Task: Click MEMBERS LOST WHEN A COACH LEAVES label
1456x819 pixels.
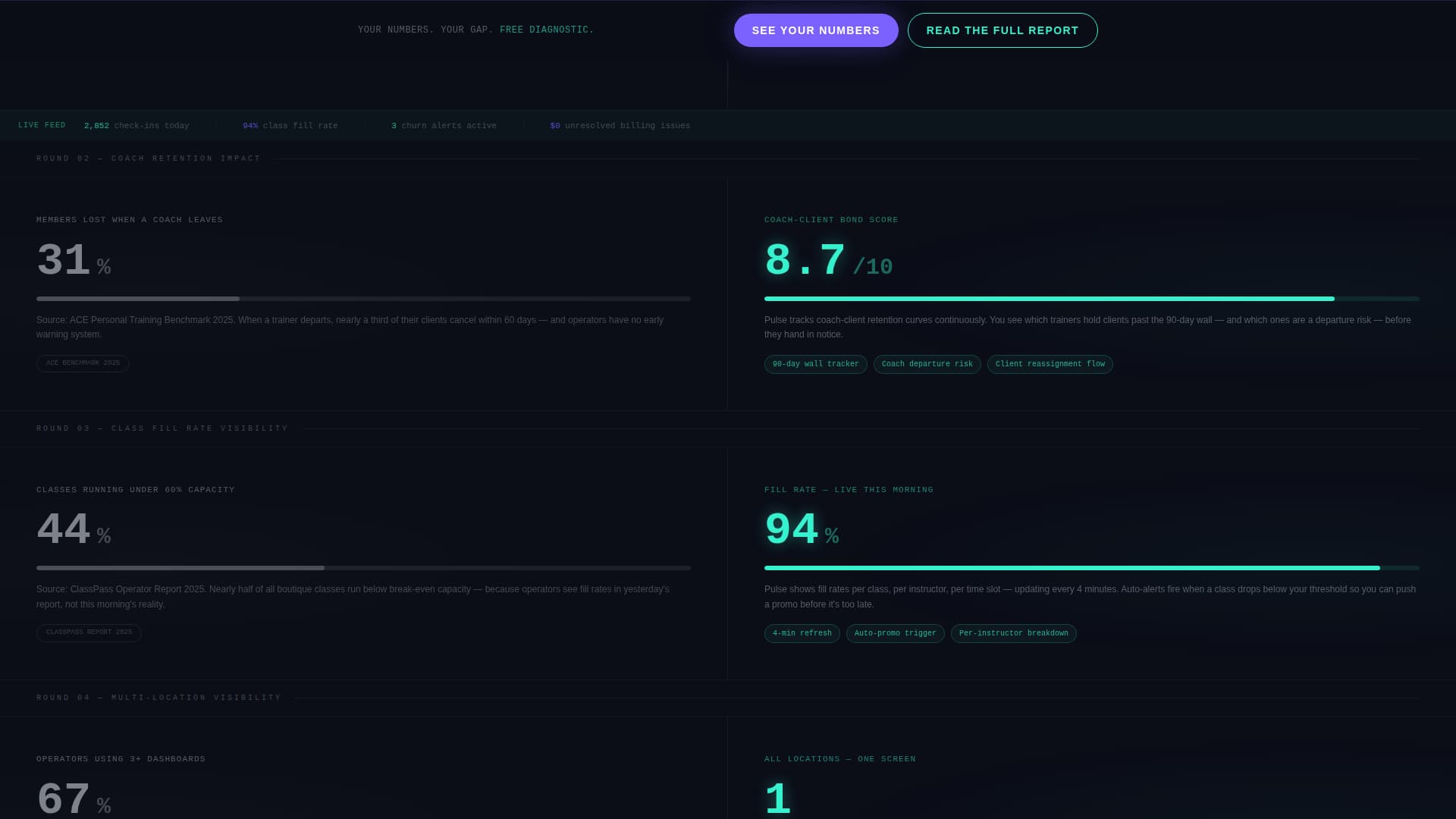Action: coord(130,220)
